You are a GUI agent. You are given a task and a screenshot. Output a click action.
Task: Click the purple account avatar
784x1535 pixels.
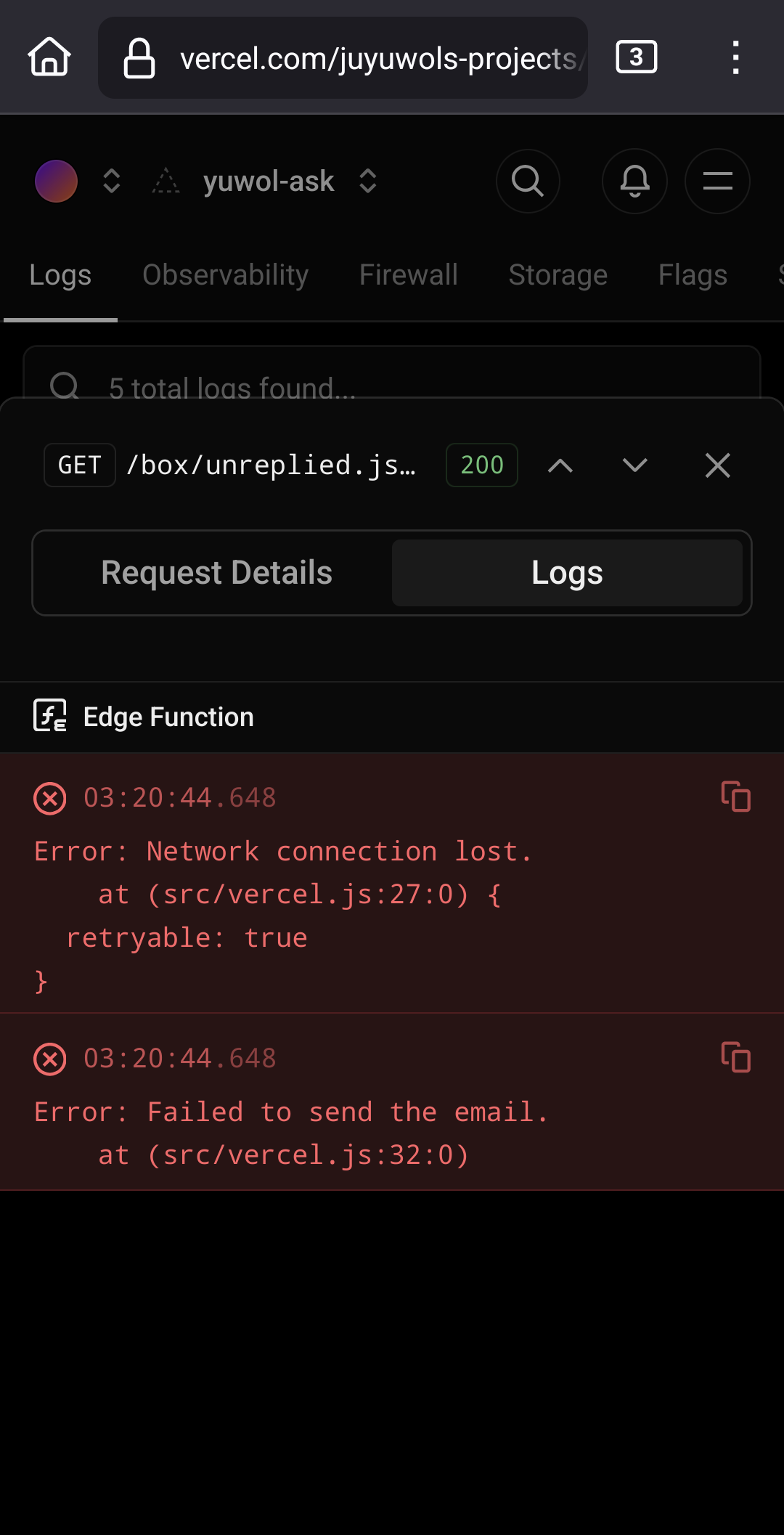pos(56,181)
